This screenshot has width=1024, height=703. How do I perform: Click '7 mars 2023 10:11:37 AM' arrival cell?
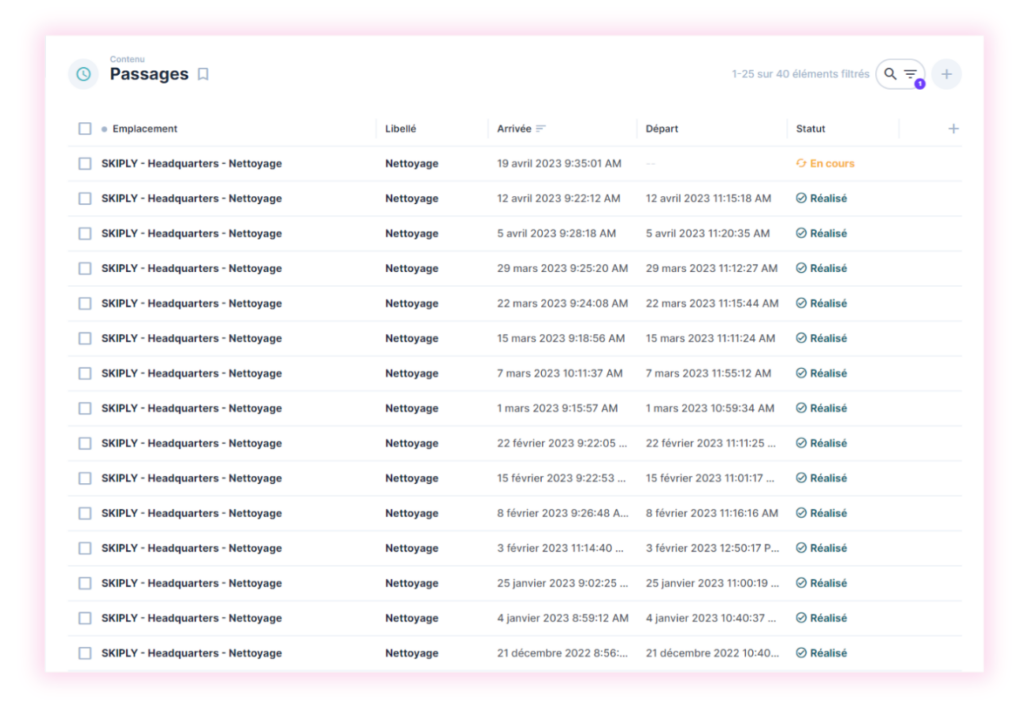(x=560, y=373)
